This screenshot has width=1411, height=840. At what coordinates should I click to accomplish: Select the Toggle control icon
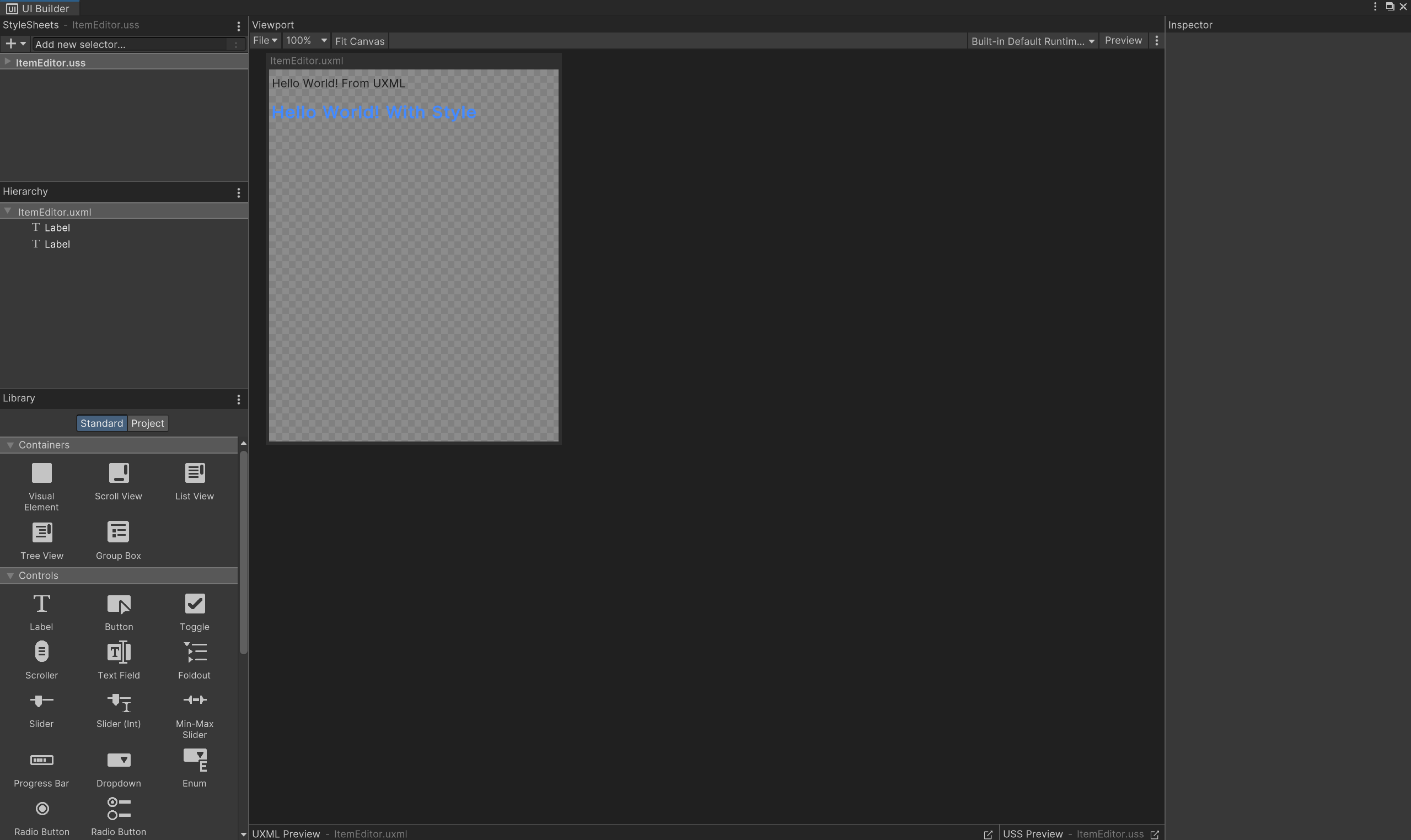195,604
